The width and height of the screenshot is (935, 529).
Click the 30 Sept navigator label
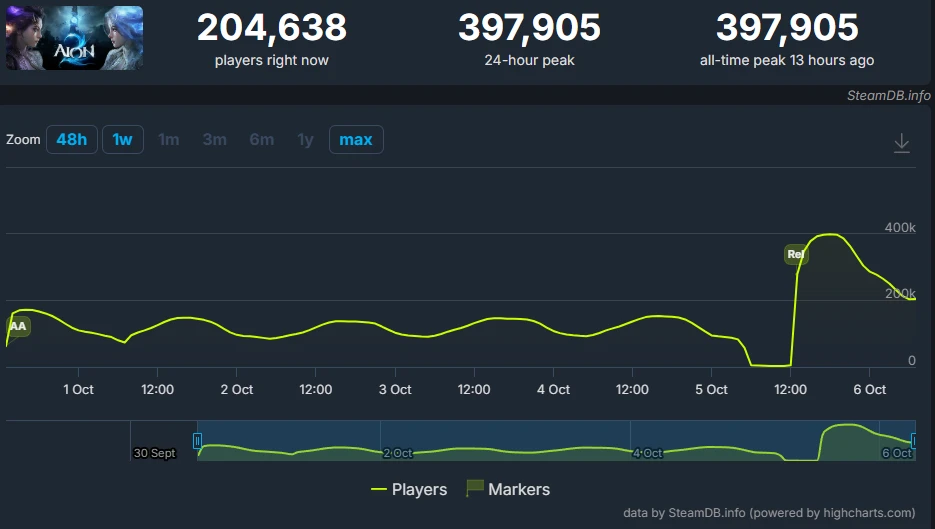tap(154, 453)
